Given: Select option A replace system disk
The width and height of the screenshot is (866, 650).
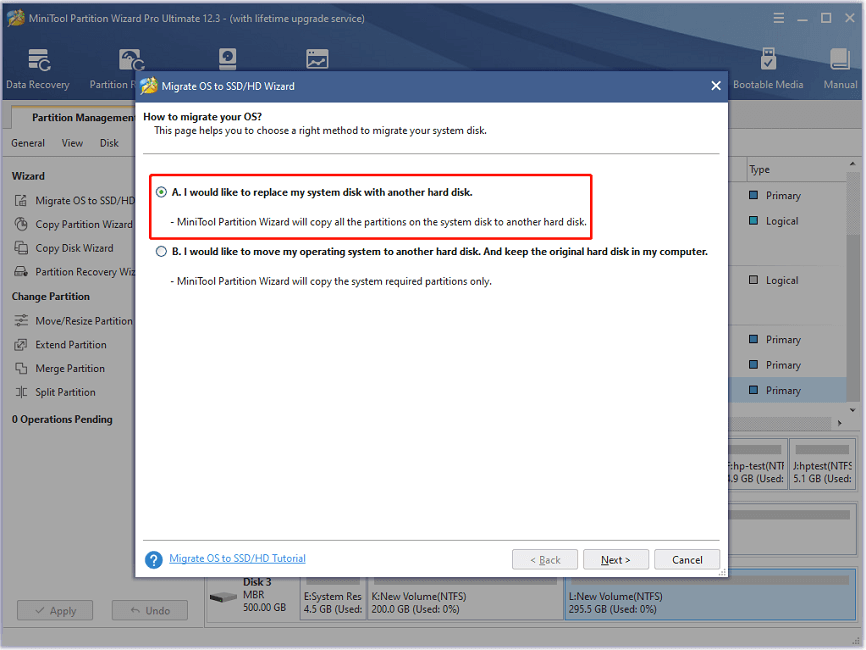Looking at the screenshot, I should click(161, 192).
